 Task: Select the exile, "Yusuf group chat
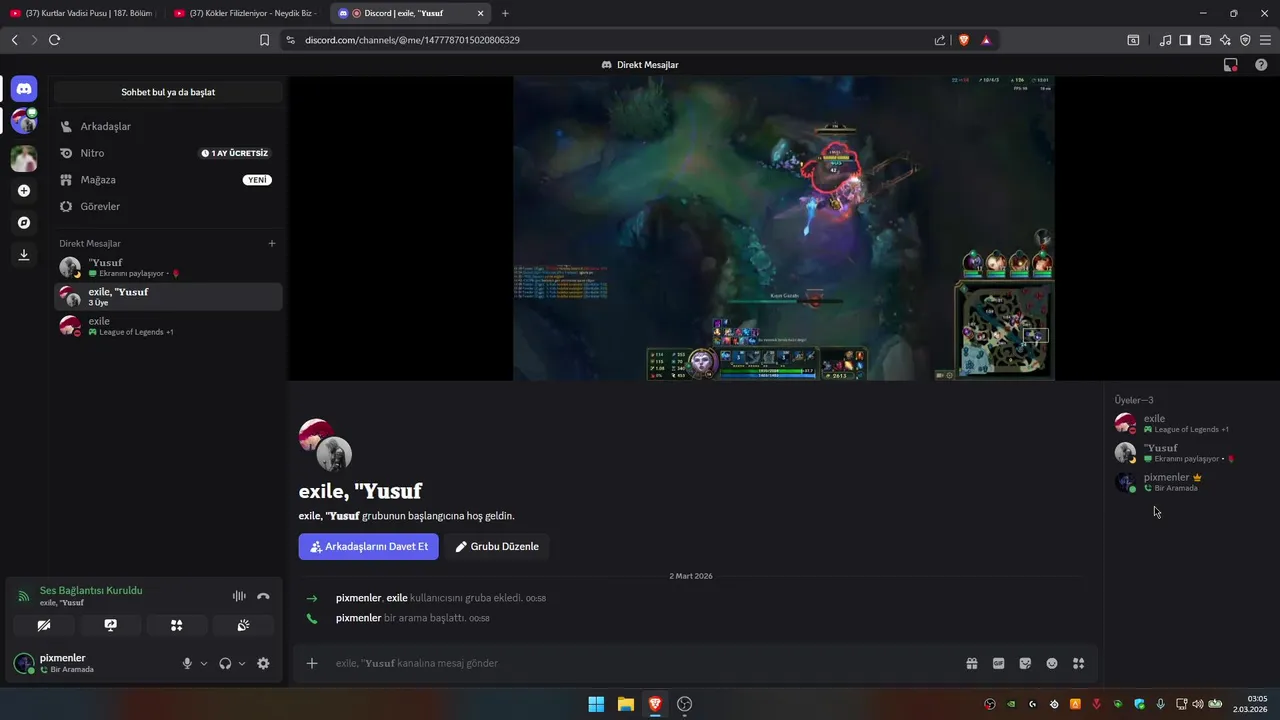(168, 297)
